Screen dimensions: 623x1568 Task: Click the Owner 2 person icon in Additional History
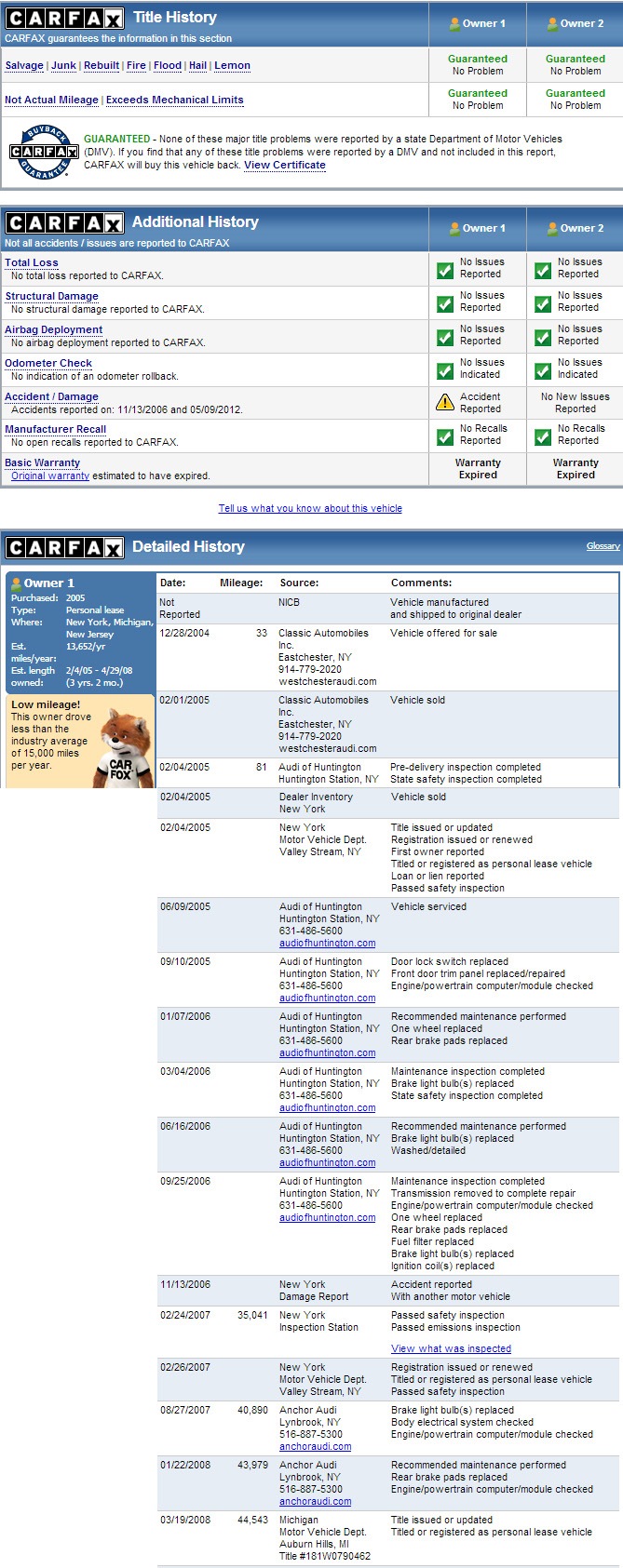coord(552,228)
